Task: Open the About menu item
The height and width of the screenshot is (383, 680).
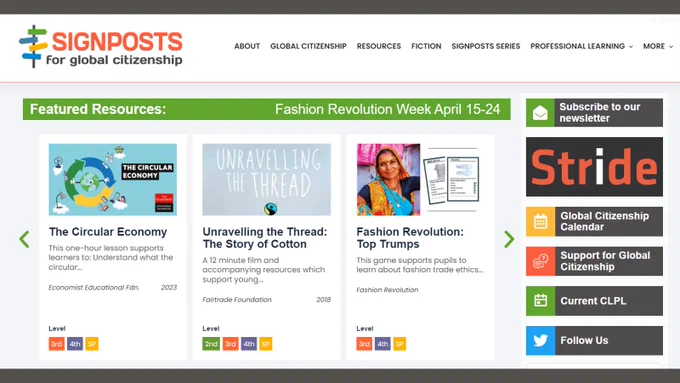Action: [247, 46]
